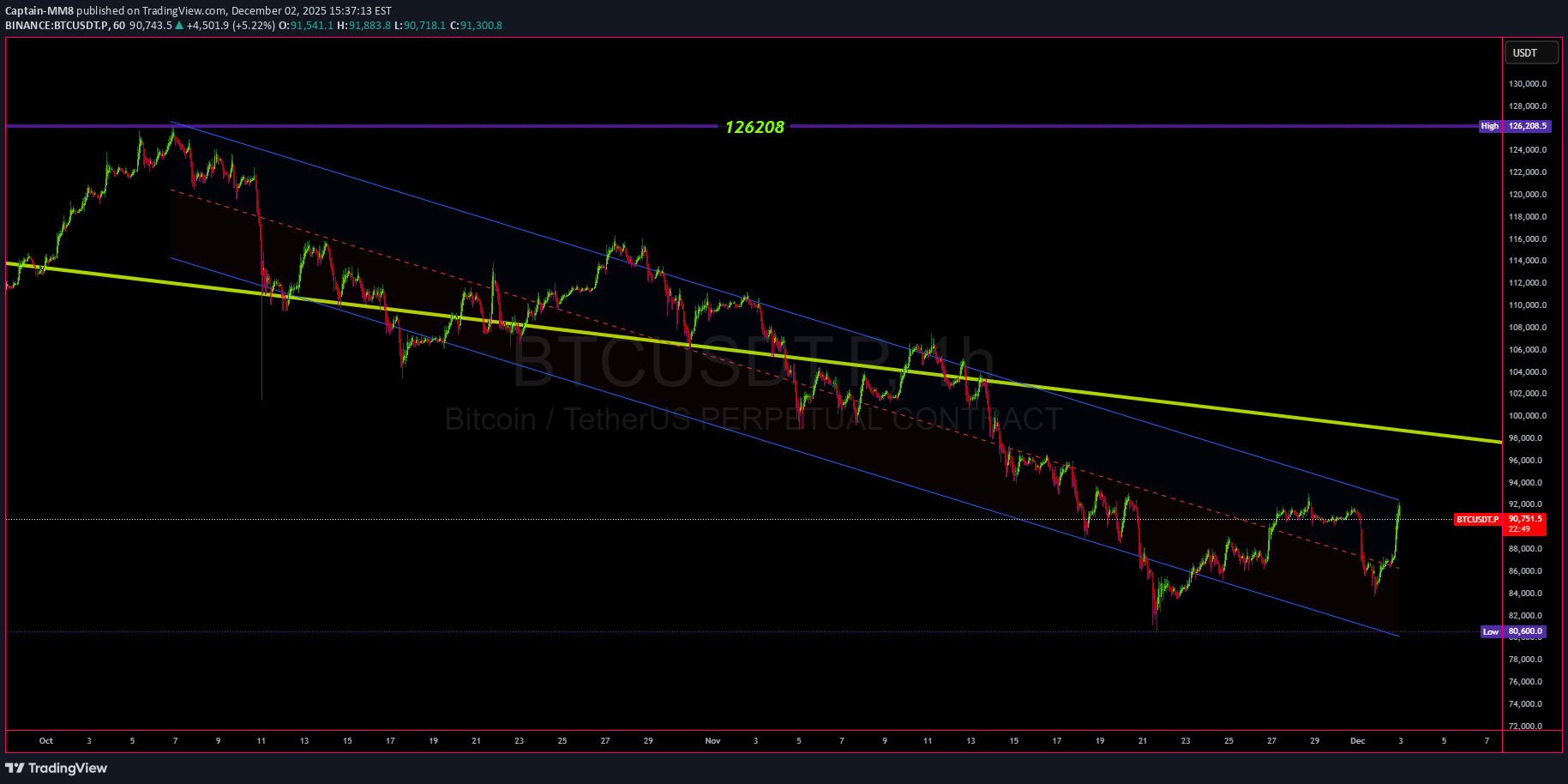Screen dimensions: 1568x784
Task: Click the Nov label on time axis
Action: pos(712,740)
